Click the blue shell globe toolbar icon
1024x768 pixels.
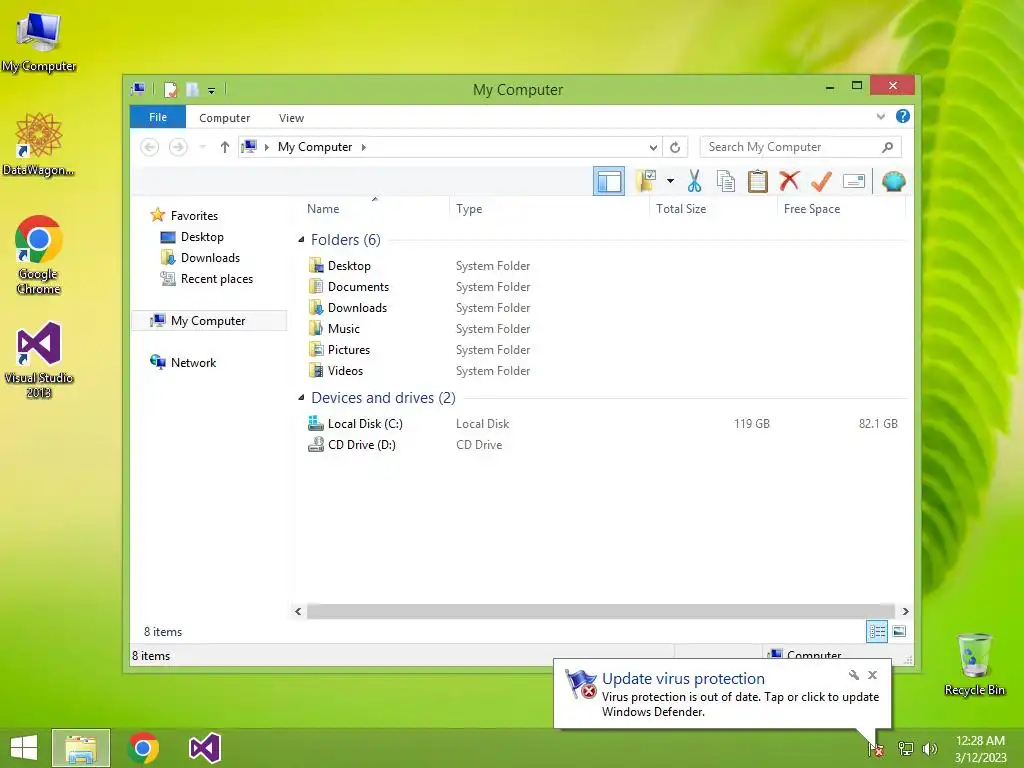(x=893, y=181)
